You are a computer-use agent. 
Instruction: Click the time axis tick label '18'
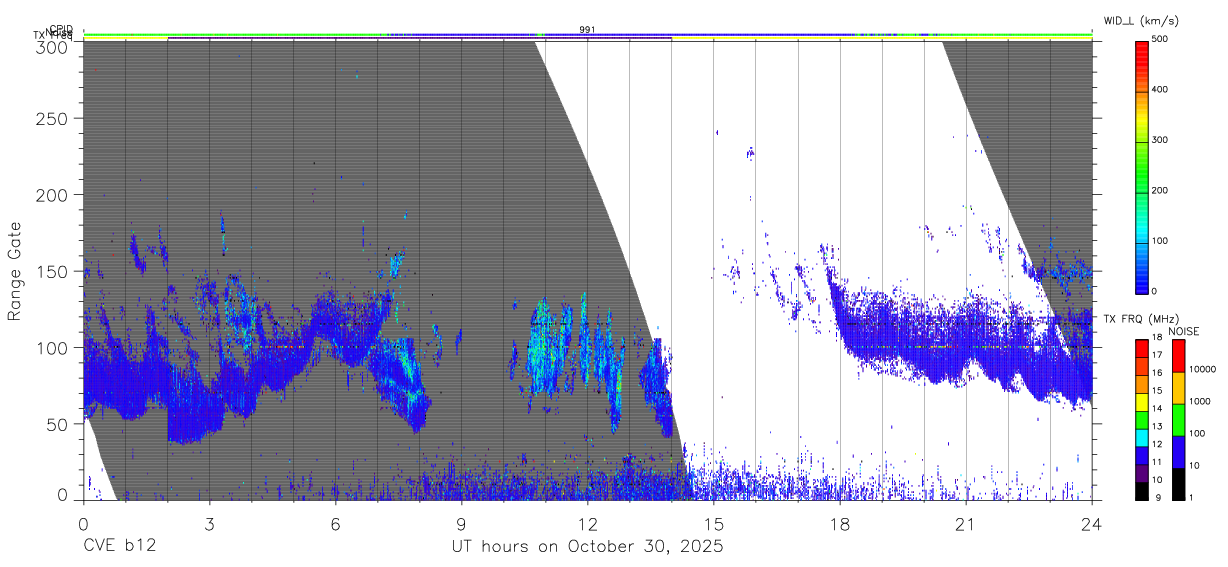pyautogui.click(x=840, y=524)
